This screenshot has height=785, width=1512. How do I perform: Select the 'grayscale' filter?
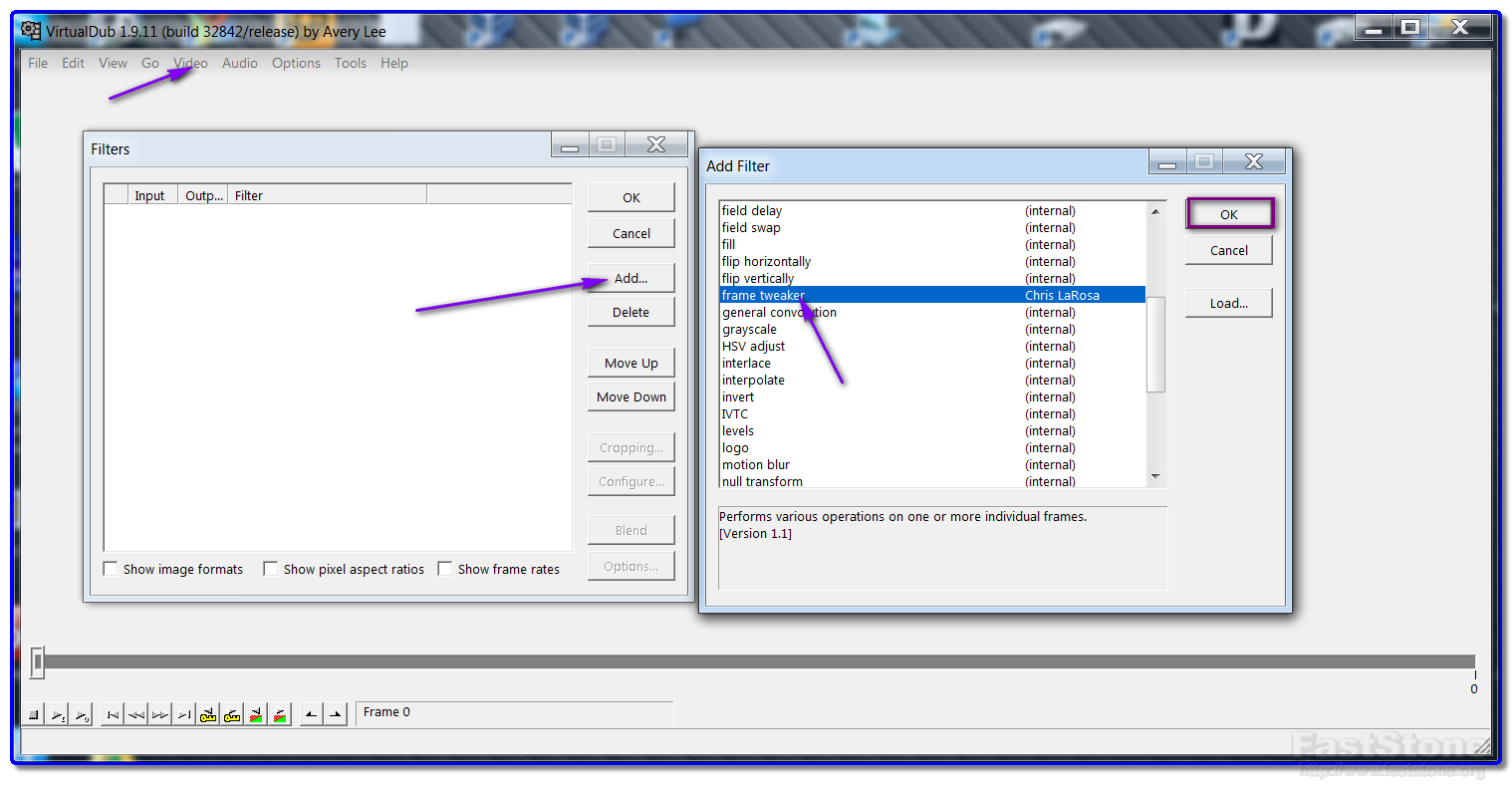[932, 329]
